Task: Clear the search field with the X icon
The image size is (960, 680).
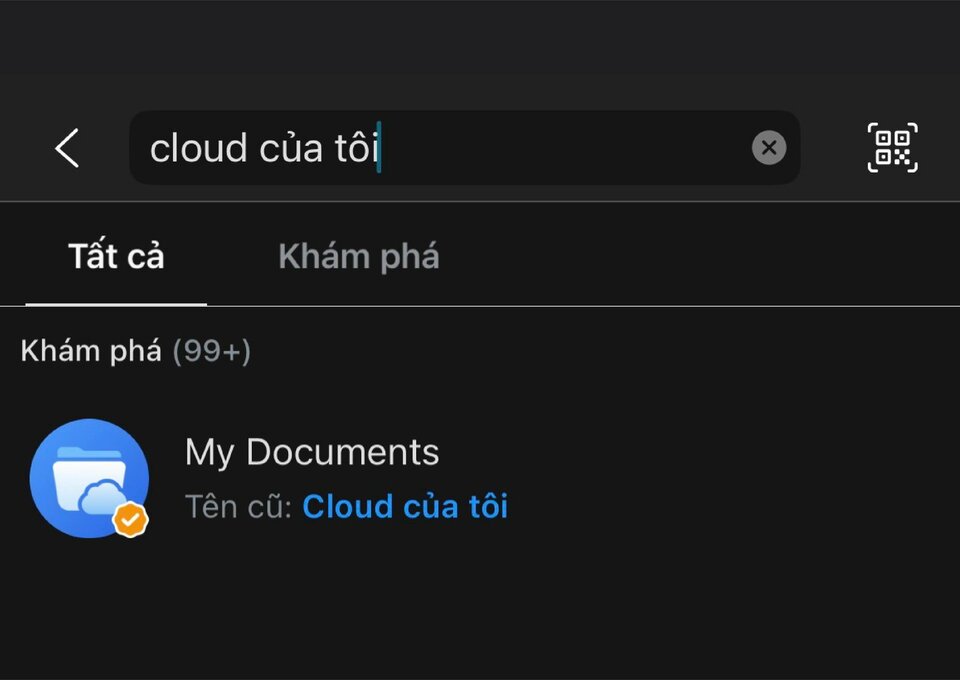Action: pos(769,147)
